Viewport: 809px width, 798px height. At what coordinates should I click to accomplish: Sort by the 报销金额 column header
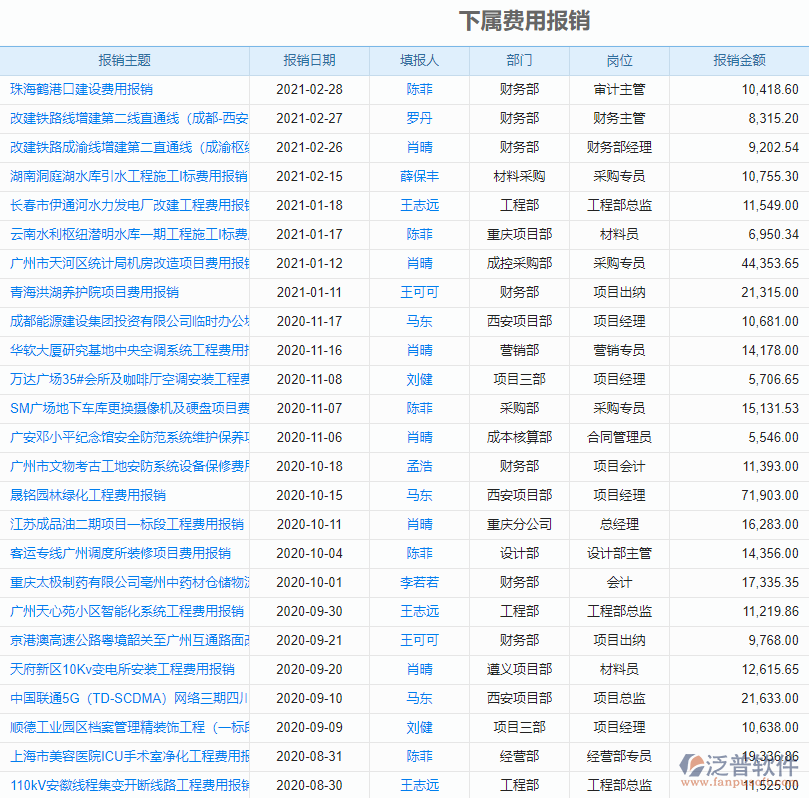click(x=739, y=61)
